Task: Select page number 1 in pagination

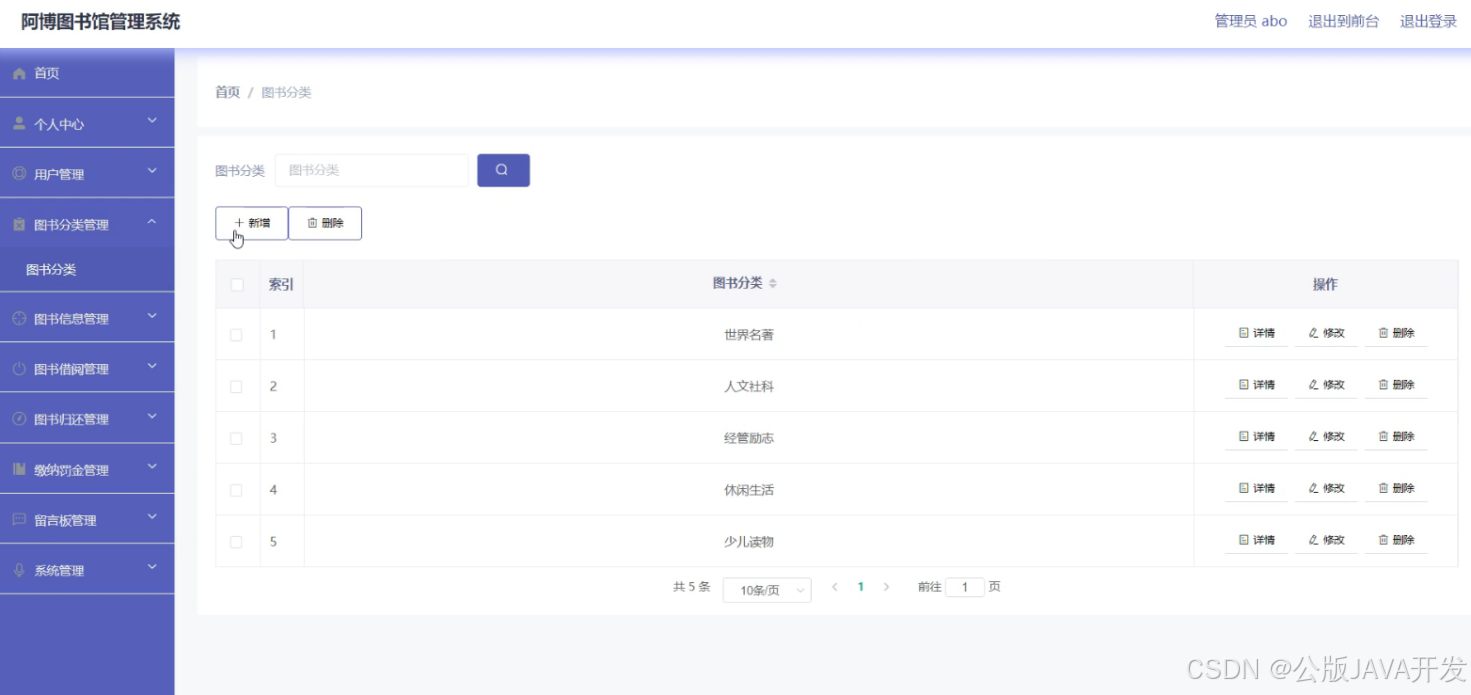Action: click(x=860, y=587)
